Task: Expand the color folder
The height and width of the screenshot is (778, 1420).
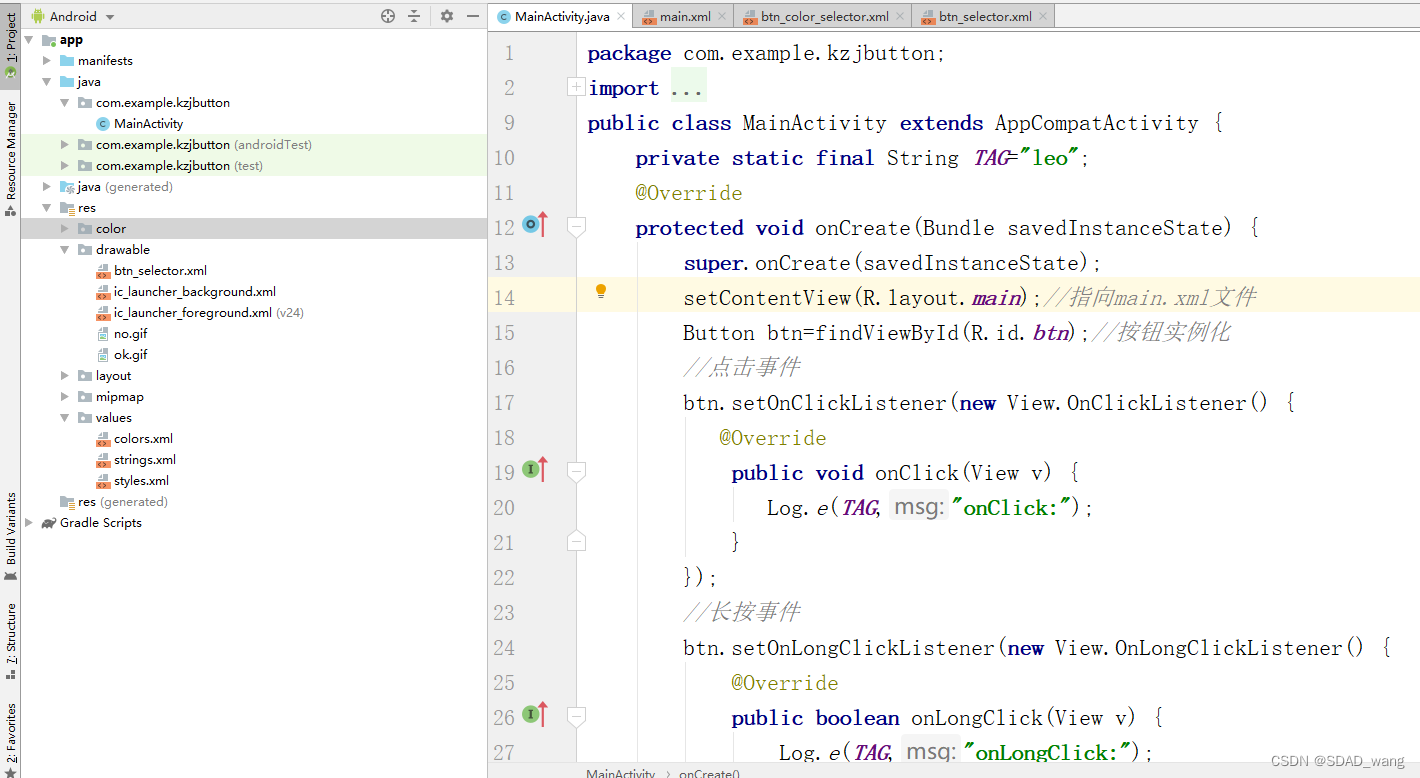Action: click(65, 229)
